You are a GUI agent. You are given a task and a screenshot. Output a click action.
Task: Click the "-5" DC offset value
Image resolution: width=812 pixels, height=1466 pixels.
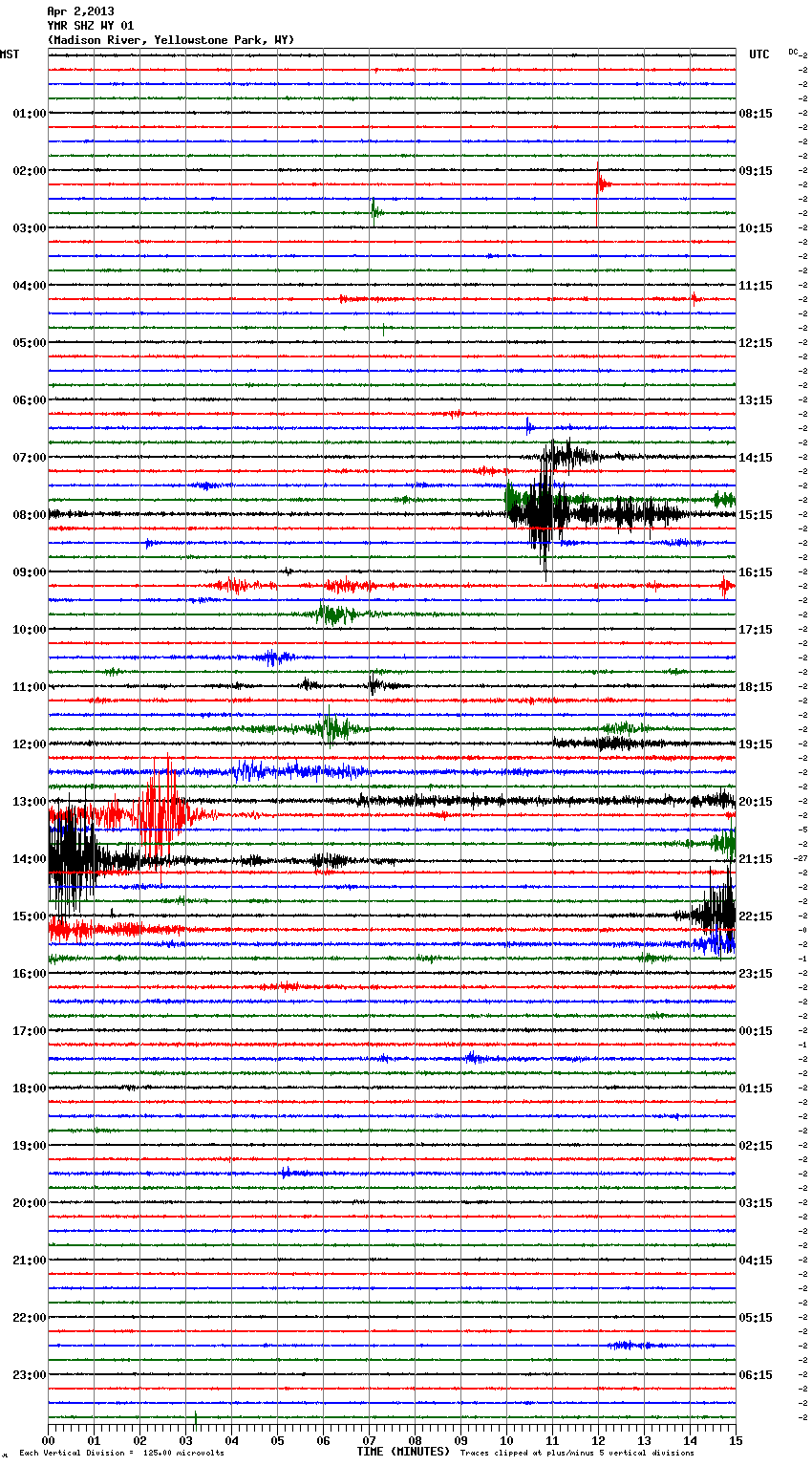(x=802, y=830)
